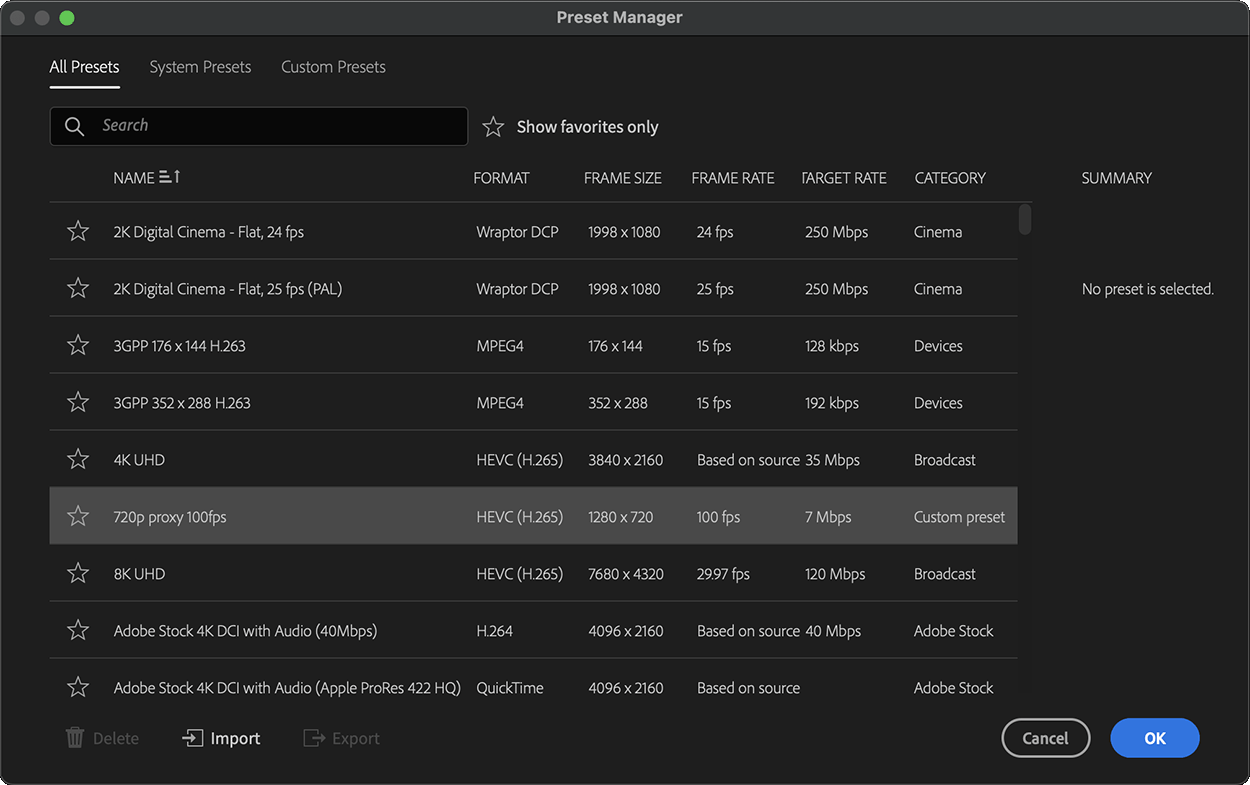Click the FRAME SIZE column header
This screenshot has width=1250, height=785.
(x=623, y=178)
